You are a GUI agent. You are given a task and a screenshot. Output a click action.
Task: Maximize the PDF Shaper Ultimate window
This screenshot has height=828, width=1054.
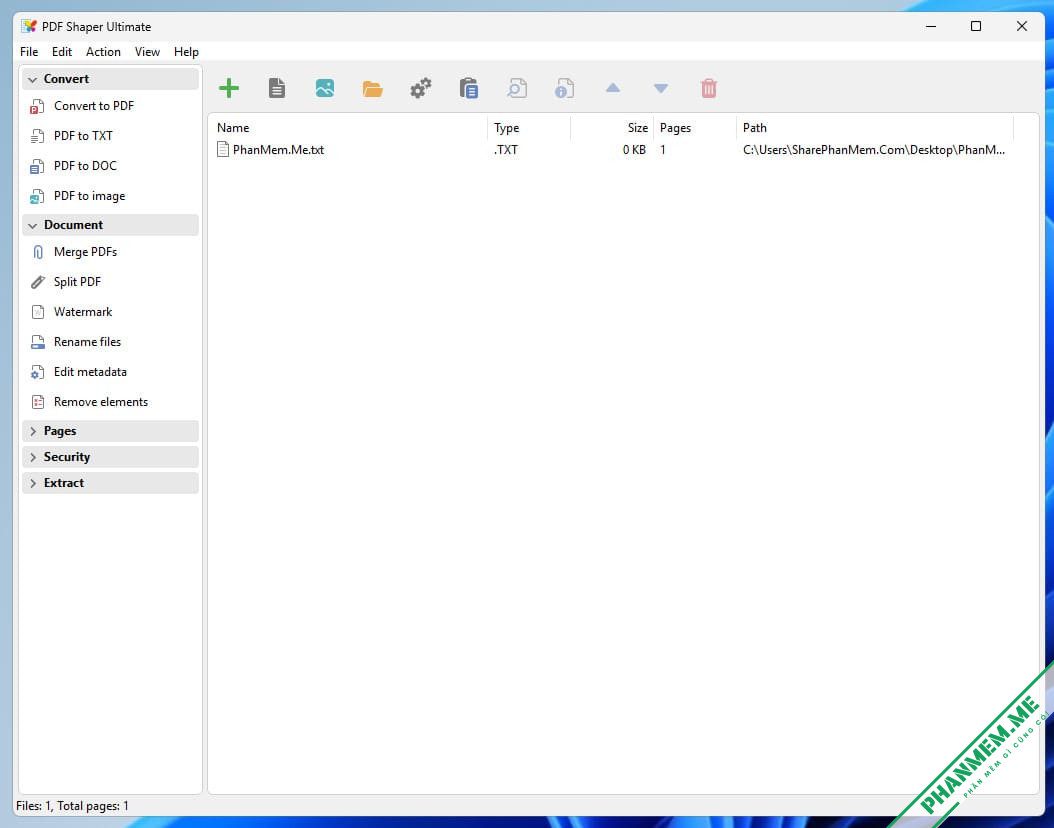pos(976,26)
